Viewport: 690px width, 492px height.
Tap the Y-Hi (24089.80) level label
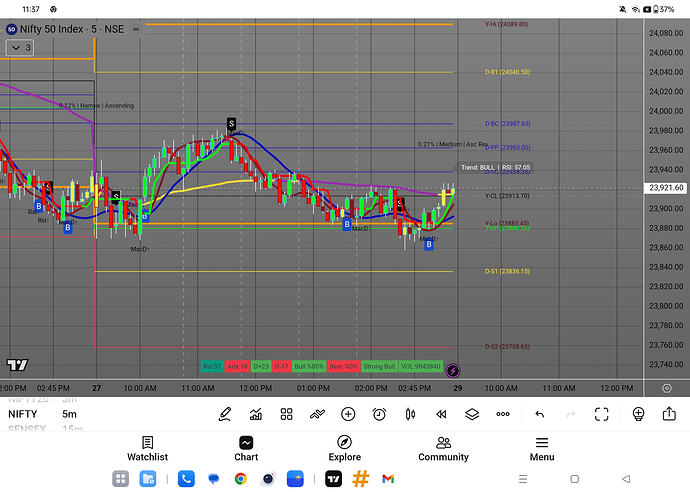(x=506, y=24)
